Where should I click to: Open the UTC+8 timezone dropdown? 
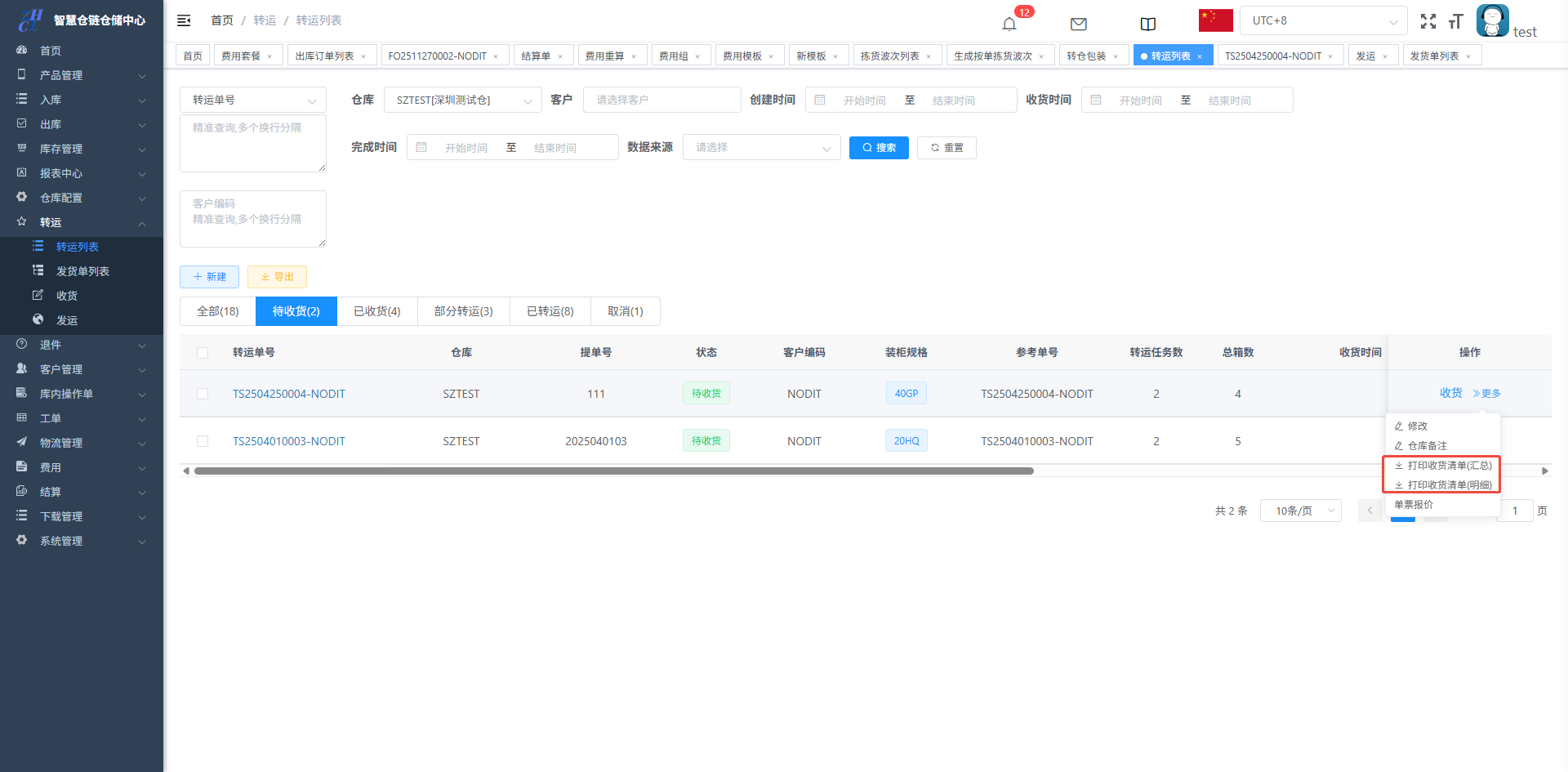1322,20
